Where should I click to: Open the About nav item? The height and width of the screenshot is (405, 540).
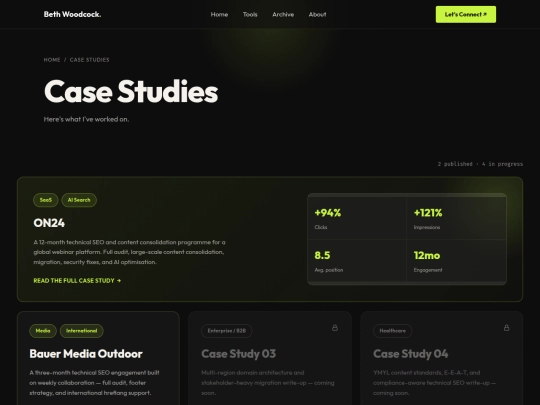[318, 14]
